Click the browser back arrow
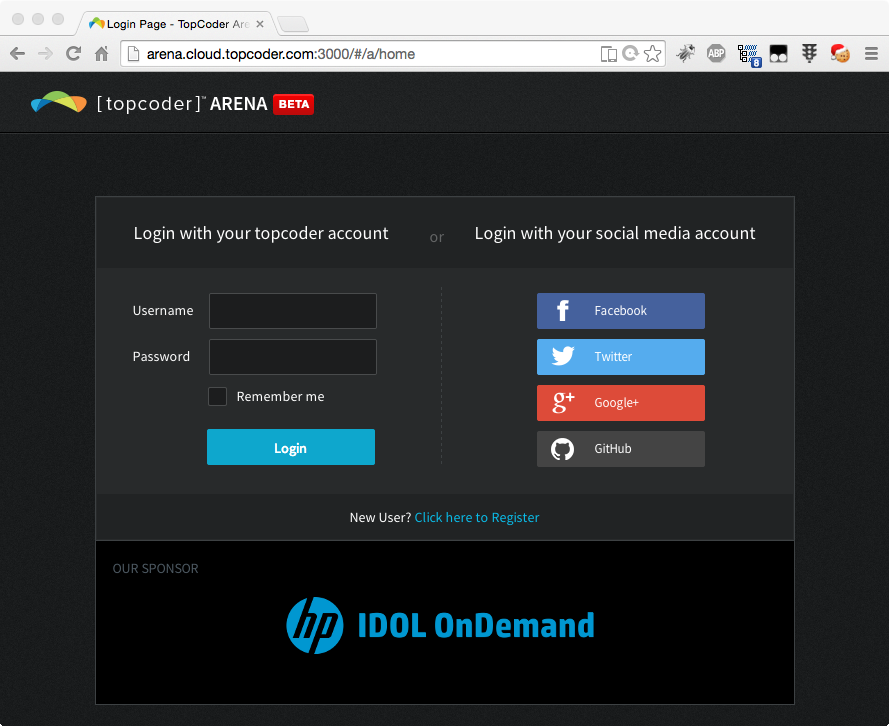 pos(17,54)
